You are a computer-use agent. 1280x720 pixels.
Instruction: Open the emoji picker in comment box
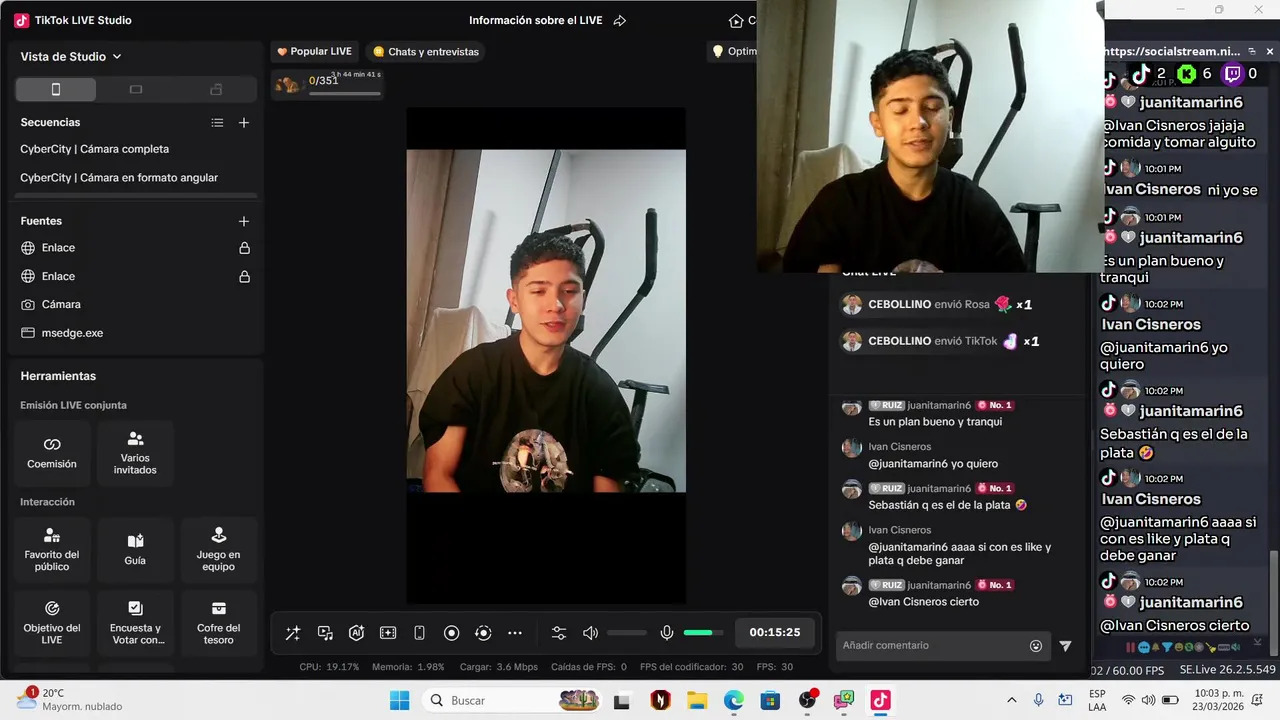(1036, 646)
